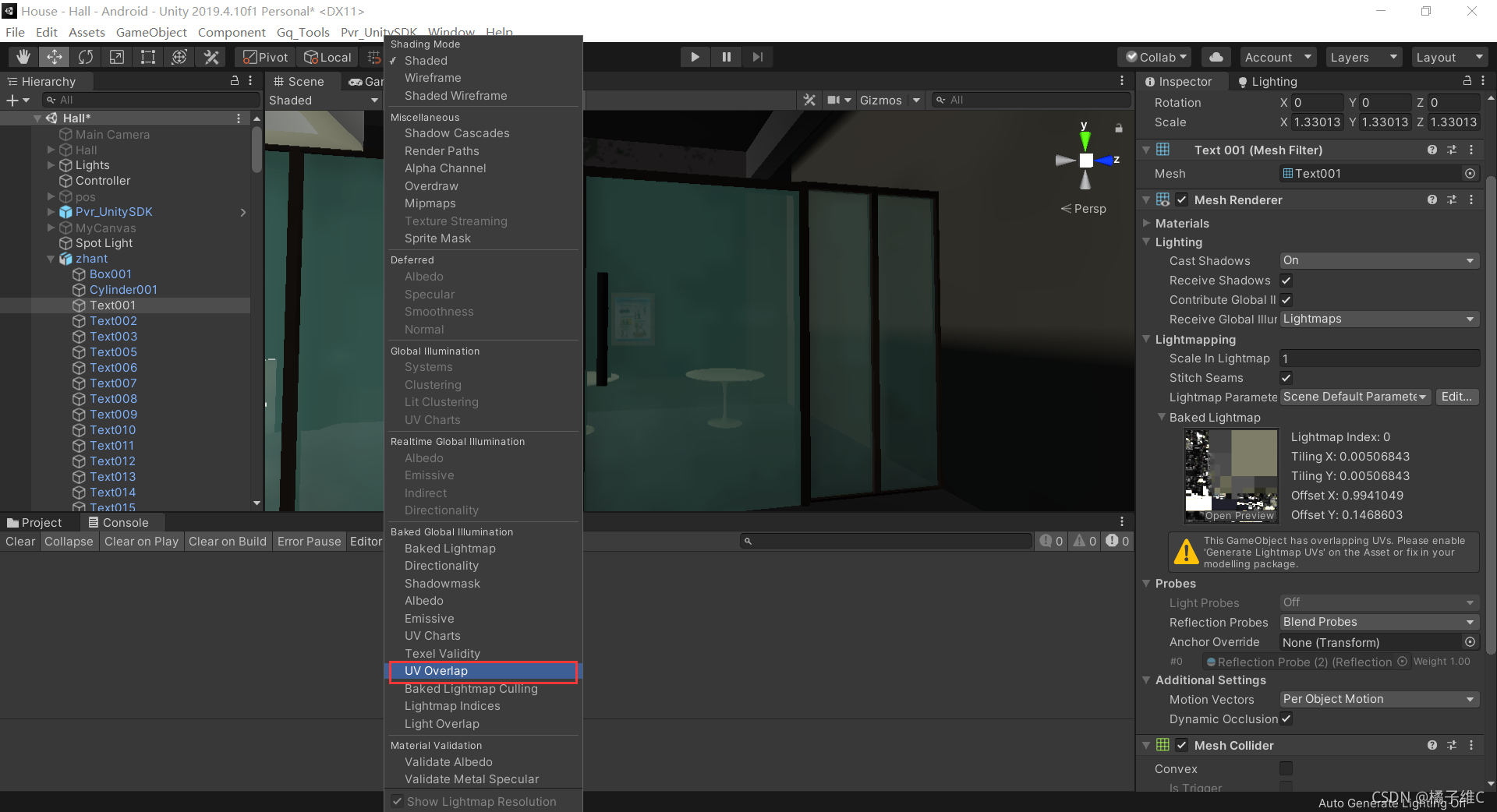Screen dimensions: 1497x812
Task: Click the Scale In Lightmap field
Action: 1379,358
